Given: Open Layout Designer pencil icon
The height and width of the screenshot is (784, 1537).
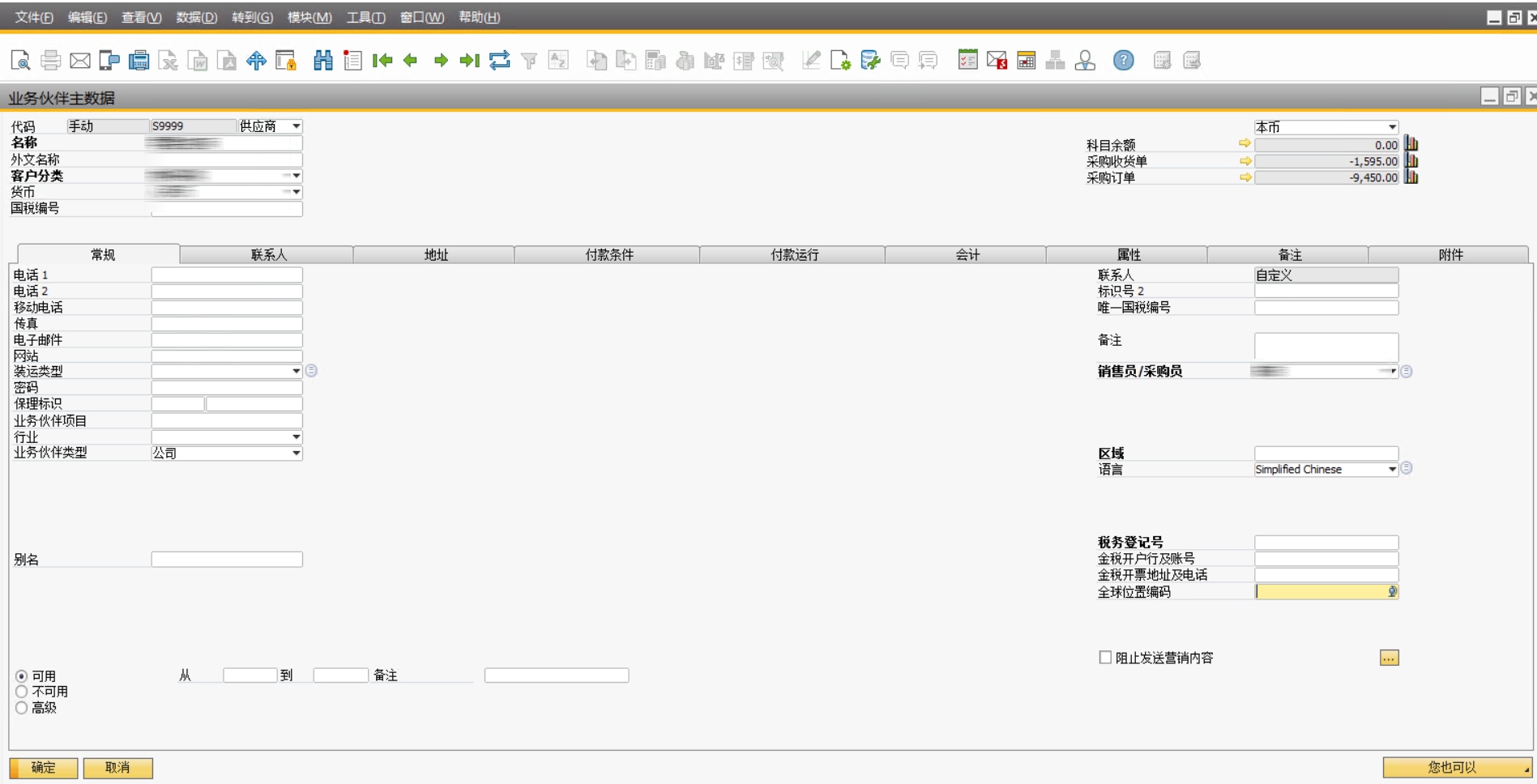Looking at the screenshot, I should click(811, 60).
